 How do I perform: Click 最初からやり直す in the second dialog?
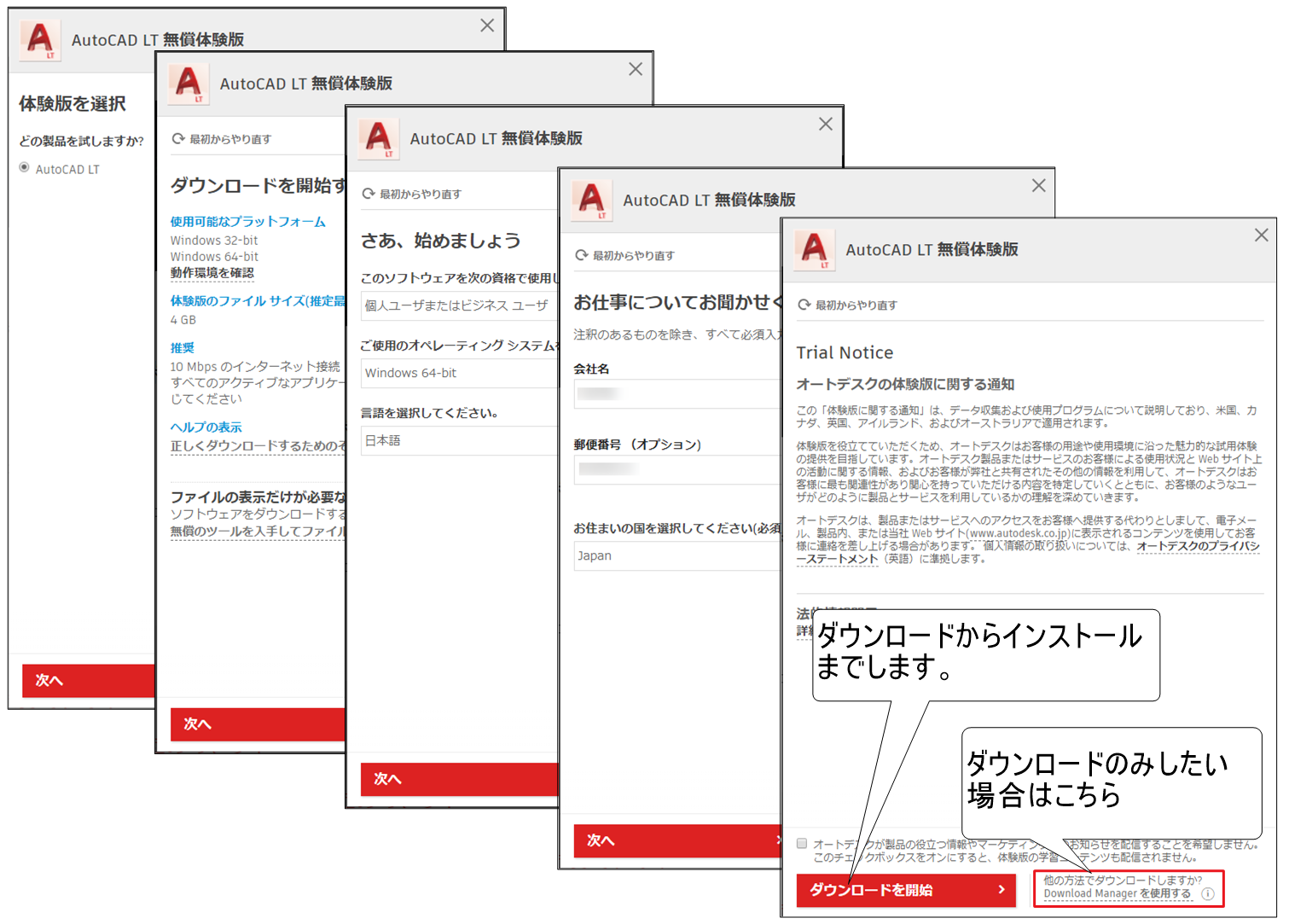pyautogui.click(x=222, y=139)
